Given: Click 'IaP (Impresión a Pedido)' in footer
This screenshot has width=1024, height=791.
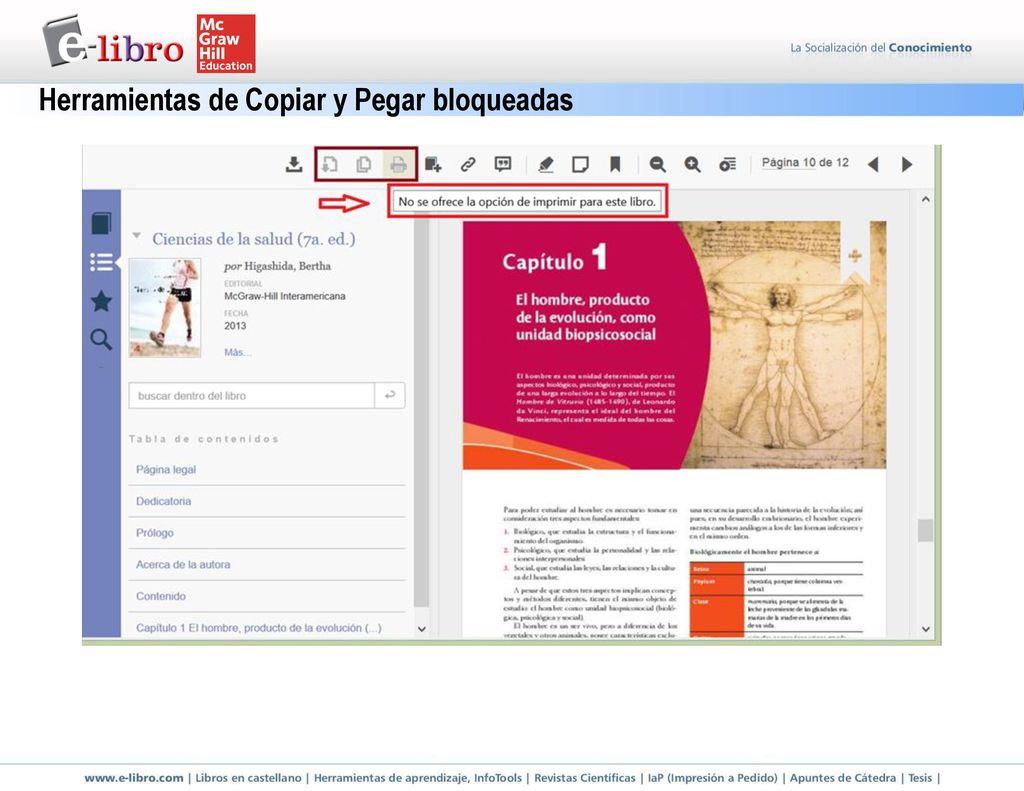Looking at the screenshot, I should (x=712, y=778).
